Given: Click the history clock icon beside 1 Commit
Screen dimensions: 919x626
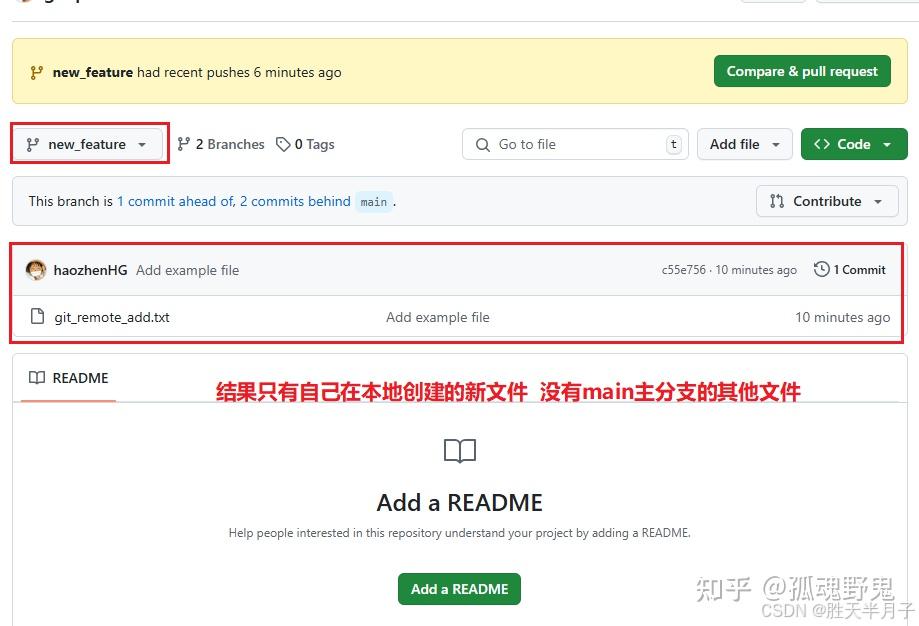Looking at the screenshot, I should point(822,269).
